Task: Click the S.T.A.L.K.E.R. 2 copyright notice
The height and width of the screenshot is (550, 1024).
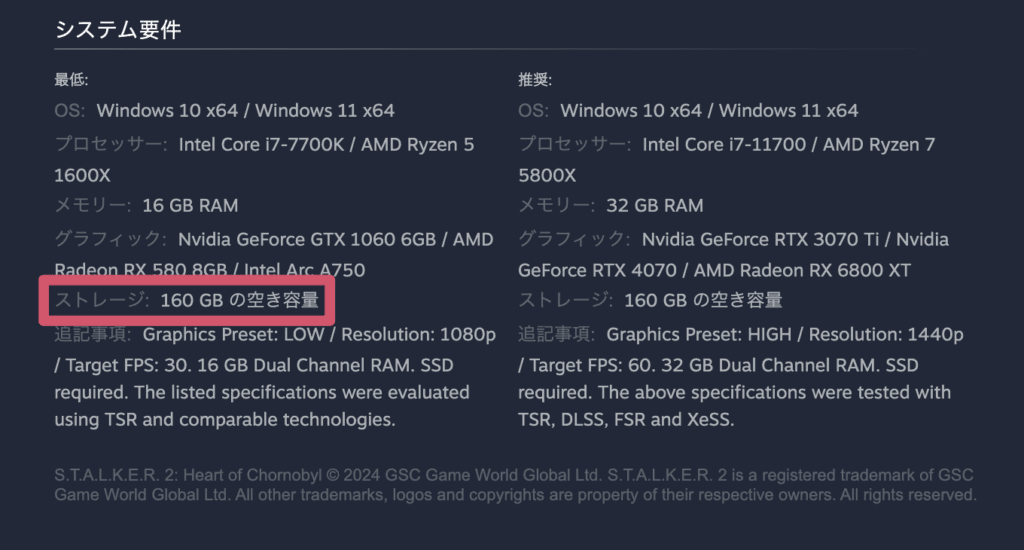Action: 515,485
